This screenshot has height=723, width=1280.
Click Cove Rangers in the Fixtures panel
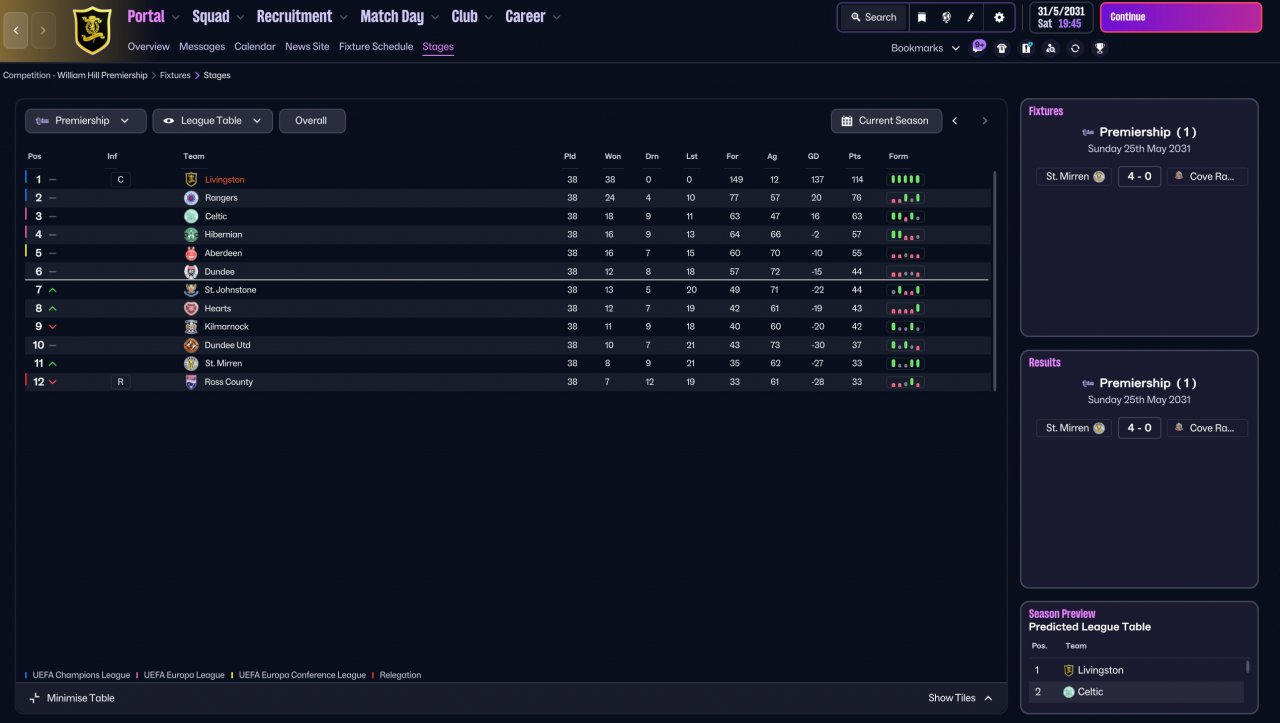coord(1207,176)
